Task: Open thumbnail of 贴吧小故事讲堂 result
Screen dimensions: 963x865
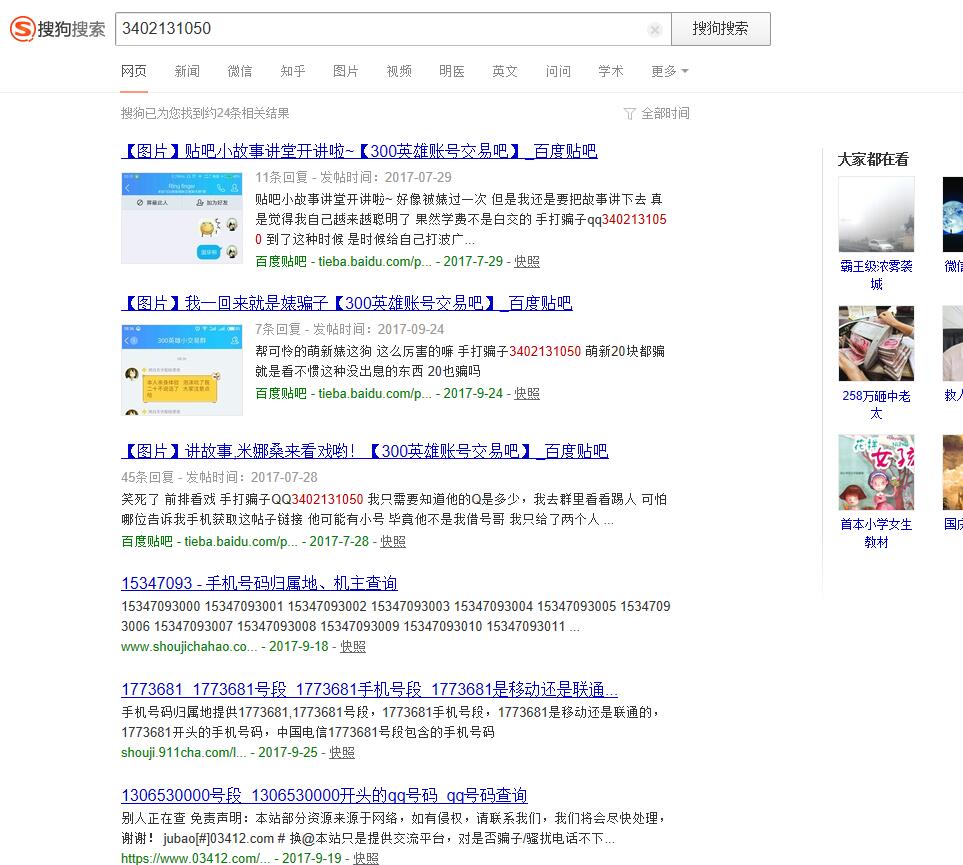Action: [182, 218]
